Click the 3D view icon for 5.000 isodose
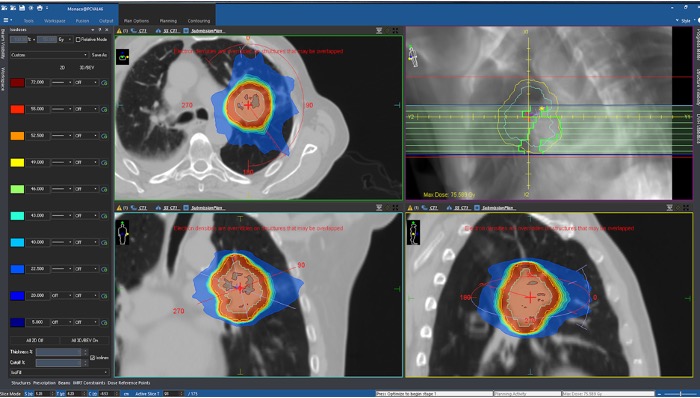 click(x=104, y=322)
